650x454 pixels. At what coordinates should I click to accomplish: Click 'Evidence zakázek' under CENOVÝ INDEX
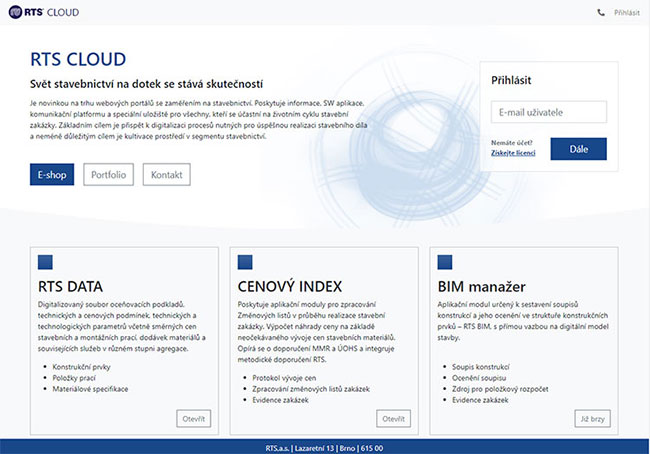(280, 401)
